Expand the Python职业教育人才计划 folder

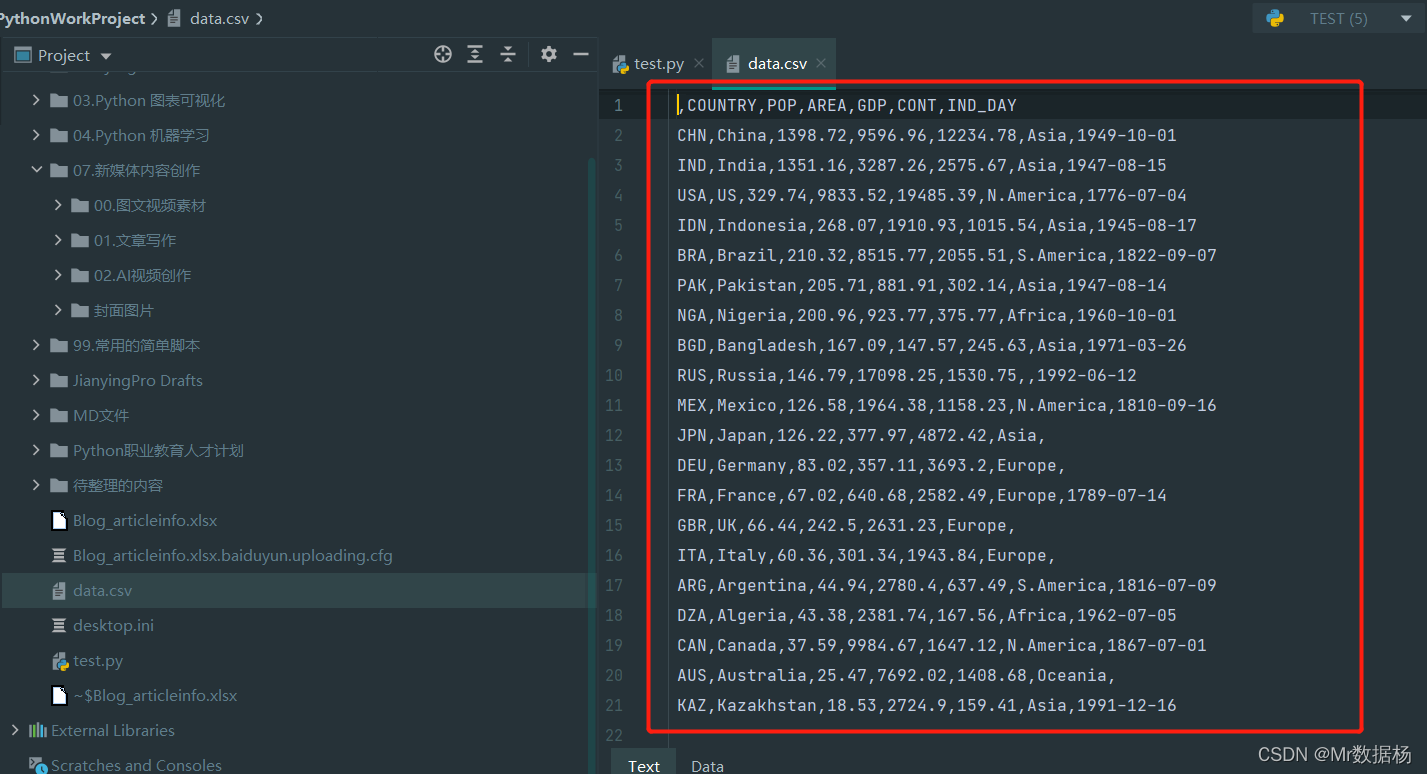pos(37,450)
